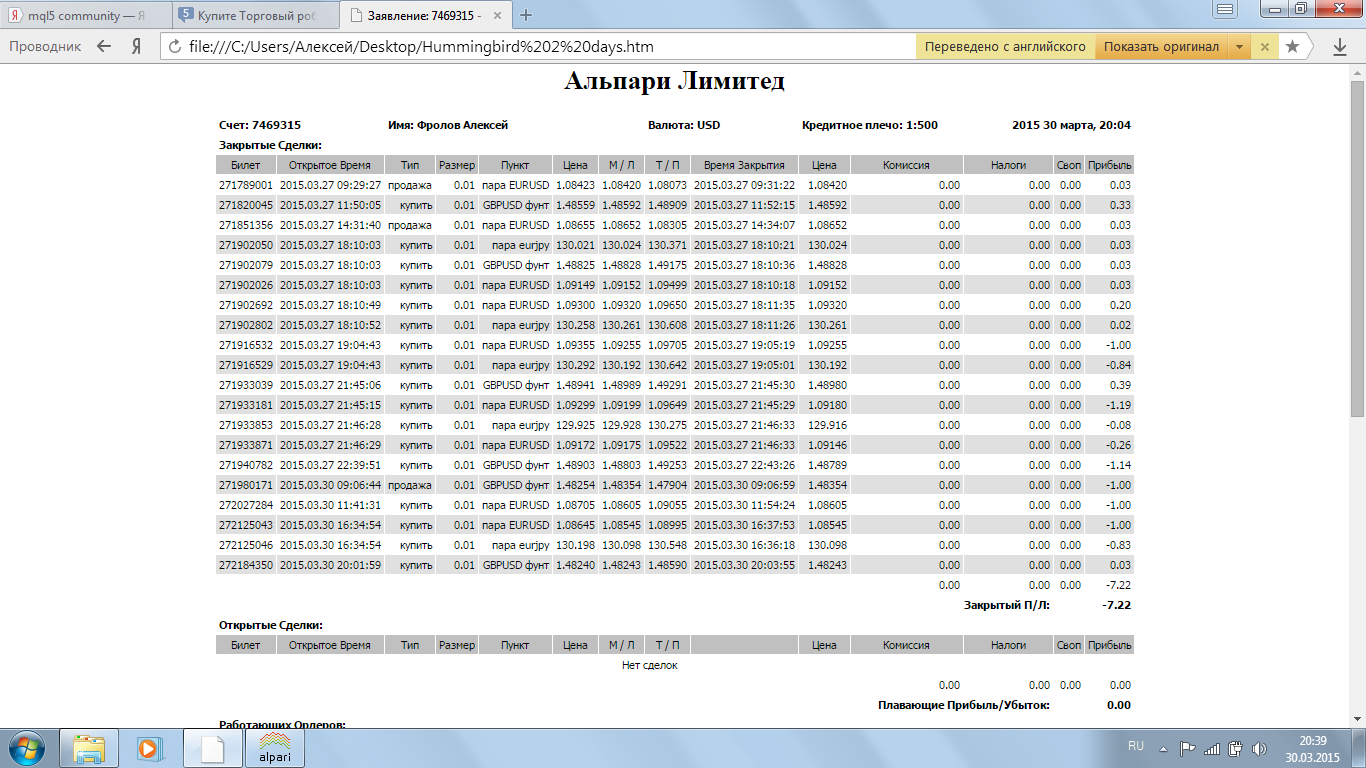Launch the media player taskbar icon
The width and height of the screenshot is (1366, 768).
148,747
